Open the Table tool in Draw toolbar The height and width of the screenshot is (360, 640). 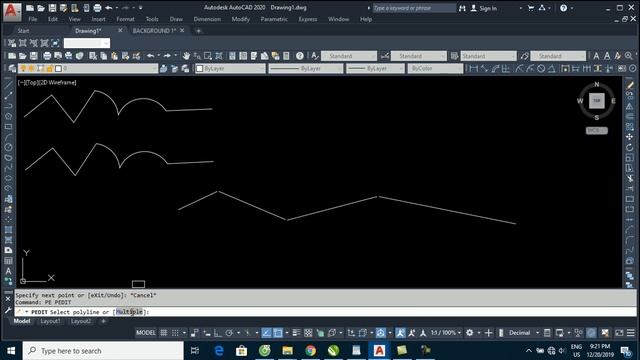(x=8, y=261)
